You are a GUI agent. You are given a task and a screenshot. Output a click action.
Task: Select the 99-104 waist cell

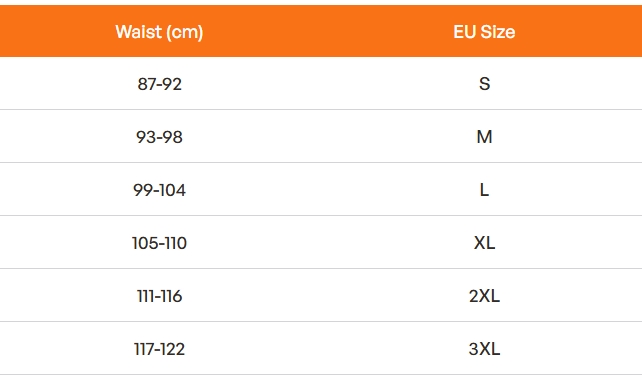click(x=159, y=190)
